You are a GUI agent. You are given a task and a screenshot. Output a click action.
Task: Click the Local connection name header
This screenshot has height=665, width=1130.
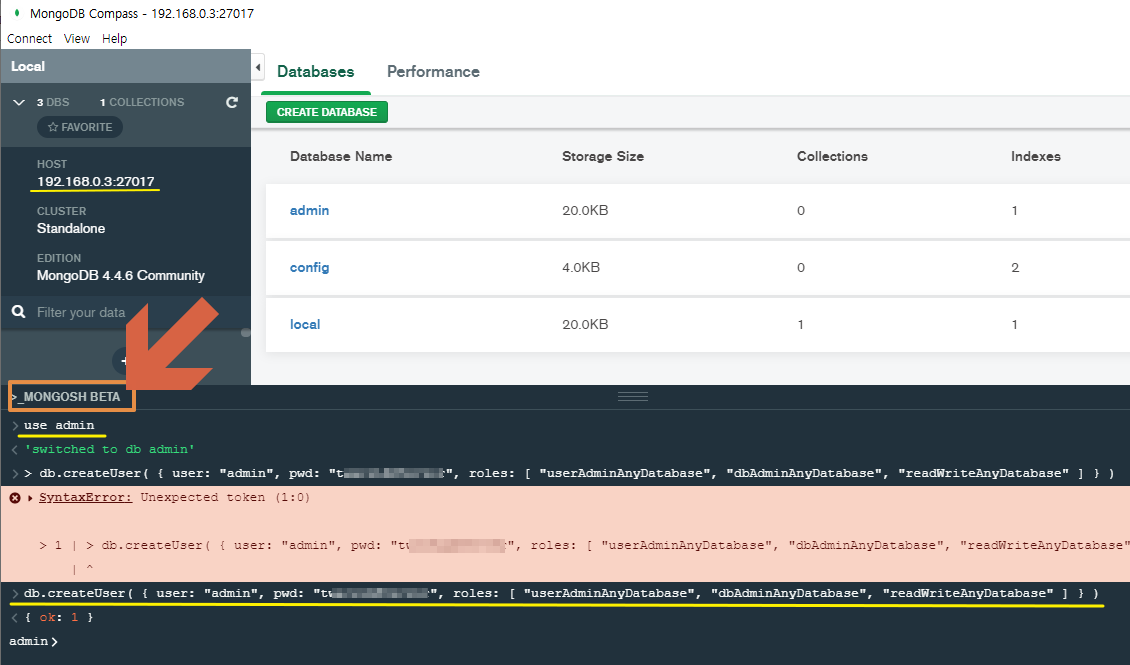28,66
